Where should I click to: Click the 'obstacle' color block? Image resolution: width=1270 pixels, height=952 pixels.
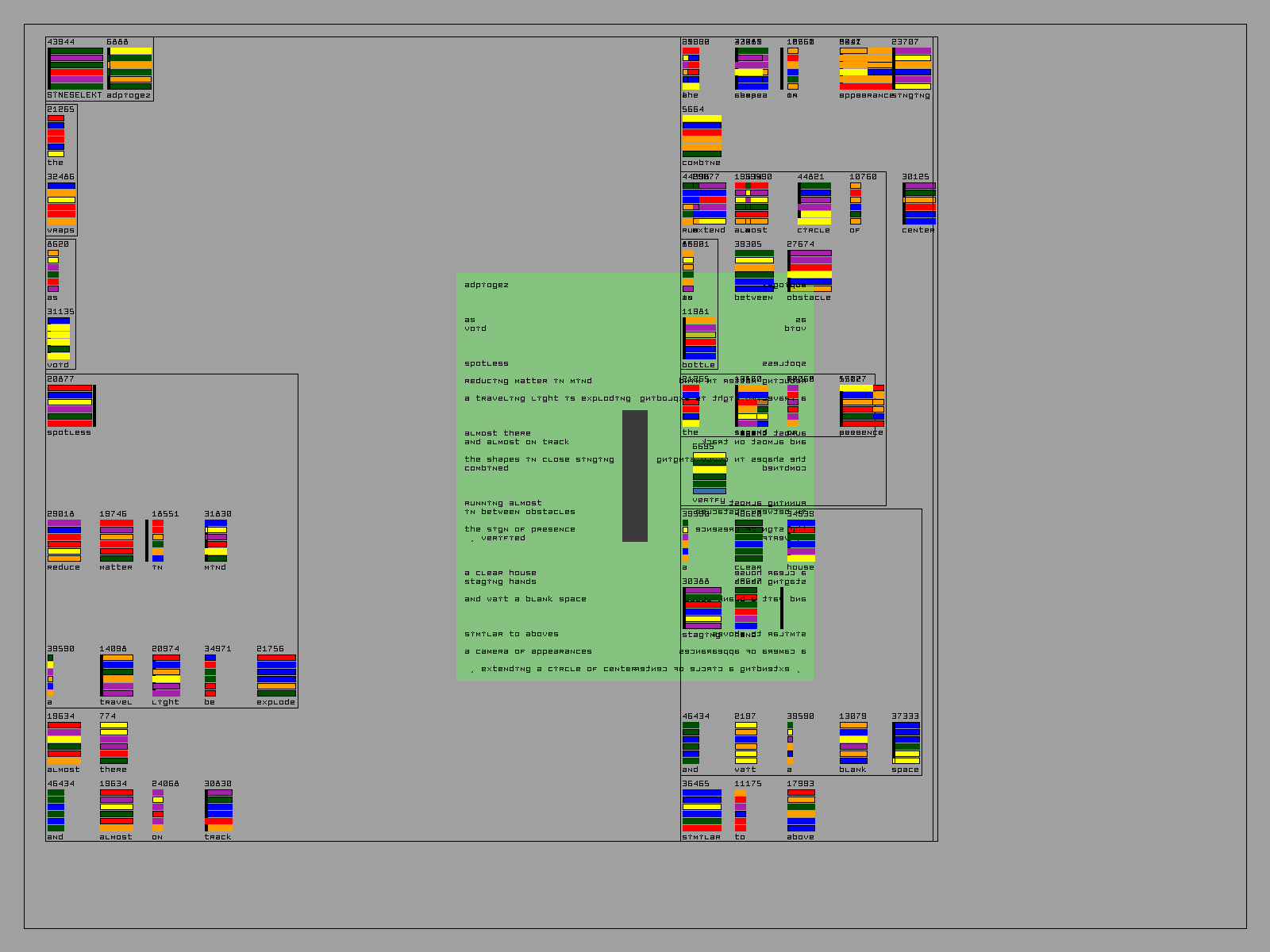[x=810, y=271]
